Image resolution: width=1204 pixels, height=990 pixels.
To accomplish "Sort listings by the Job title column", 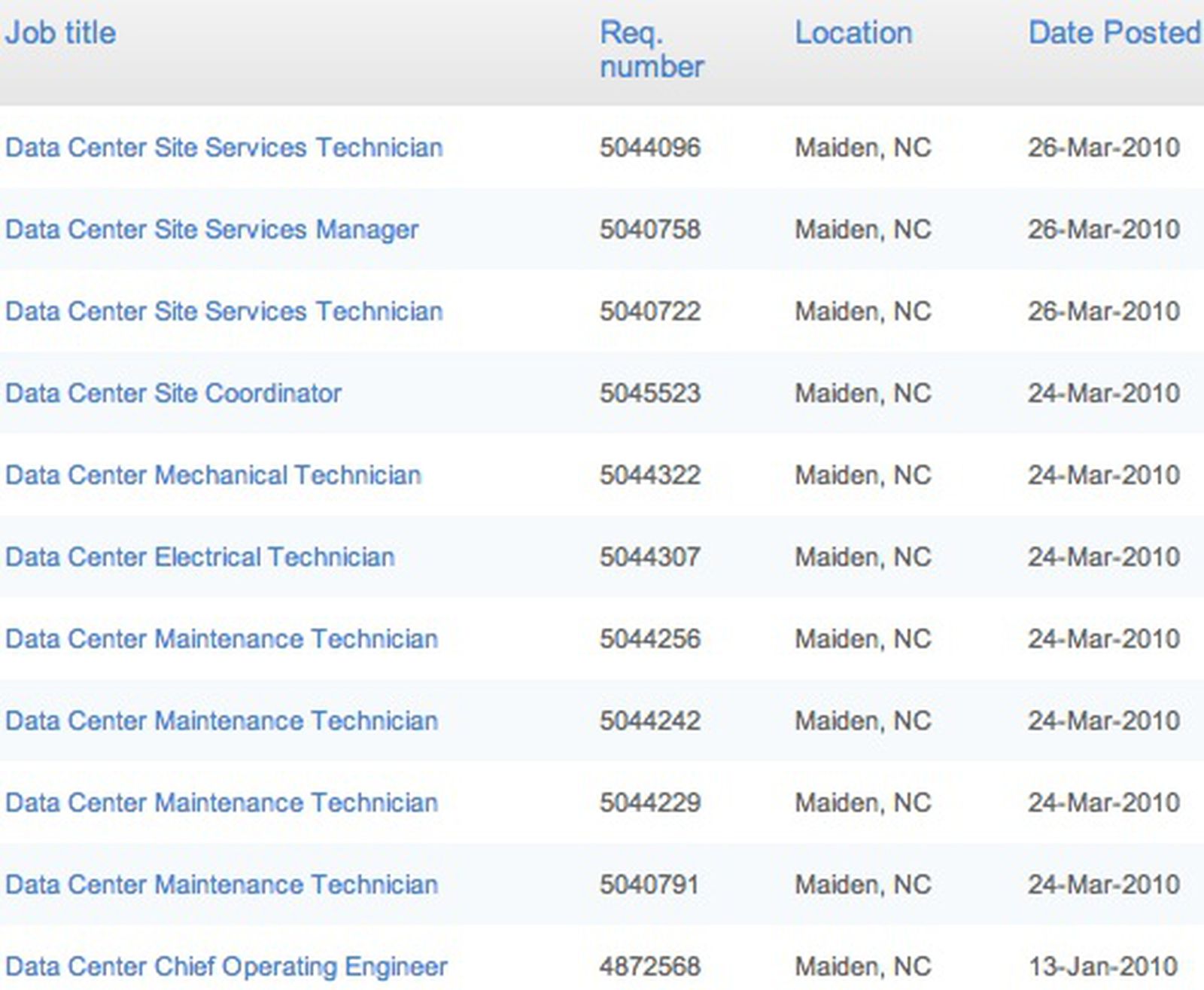I will coord(59,32).
